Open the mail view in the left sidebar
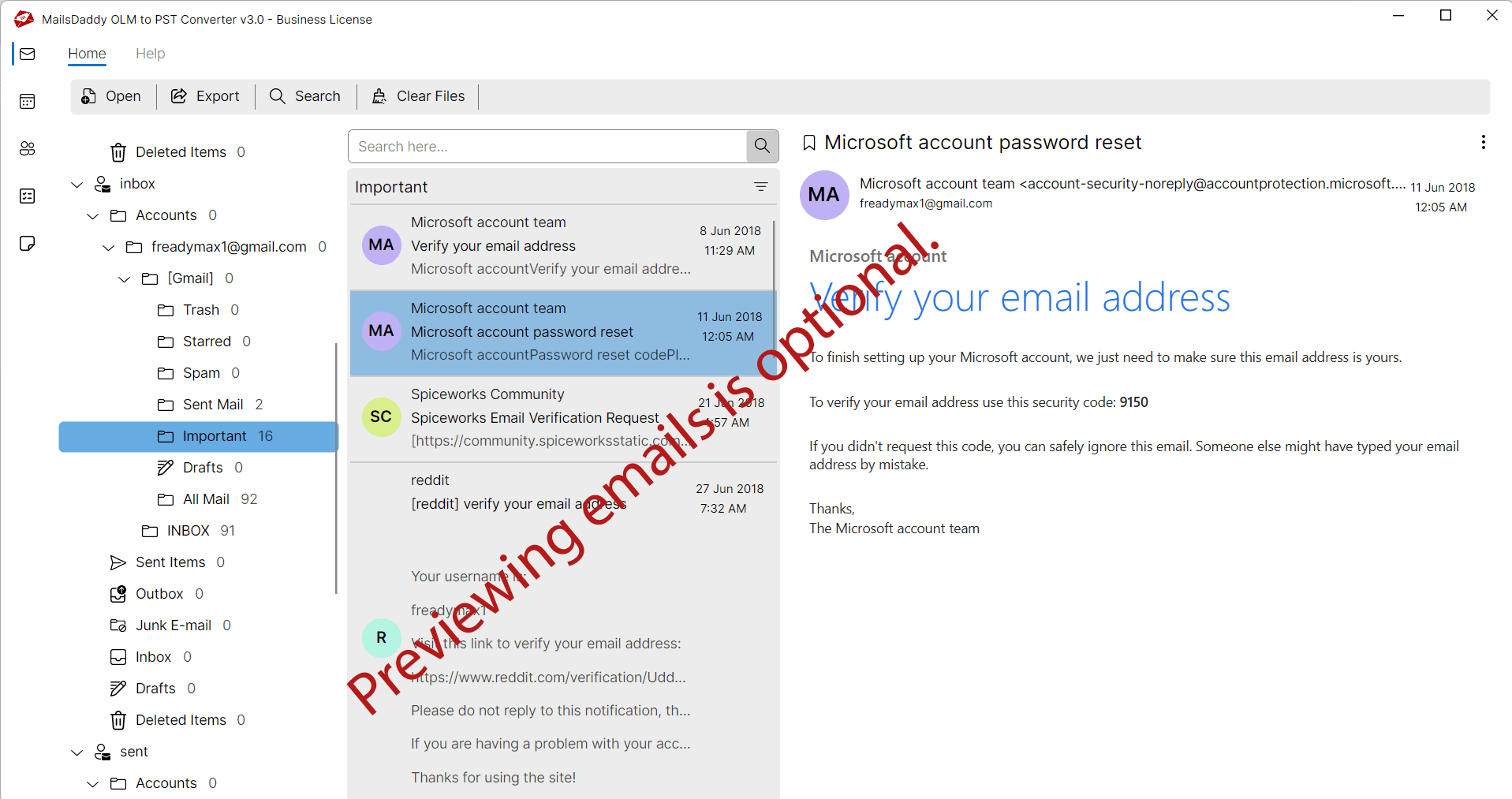Image resolution: width=1512 pixels, height=799 pixels. pos(28,54)
